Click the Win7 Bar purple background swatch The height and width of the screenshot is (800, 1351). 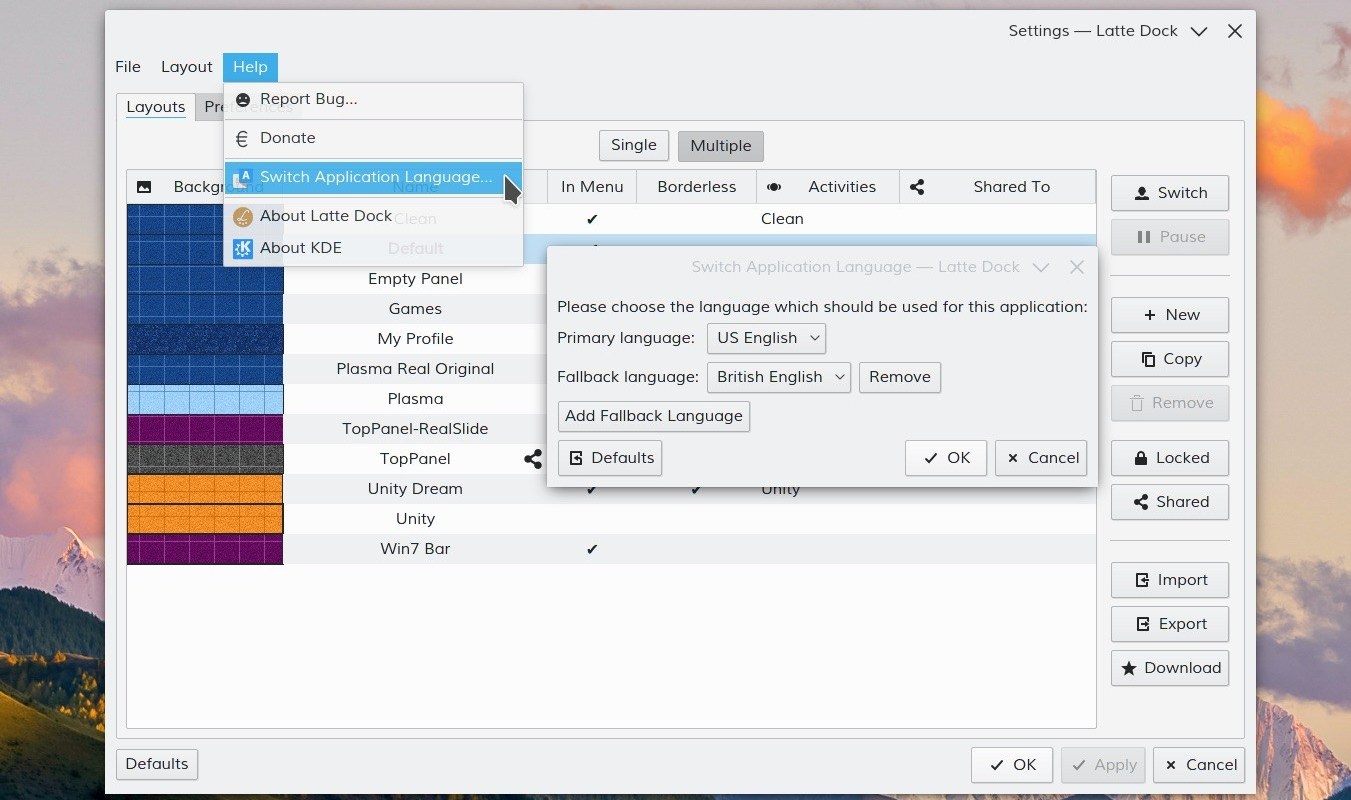point(205,549)
